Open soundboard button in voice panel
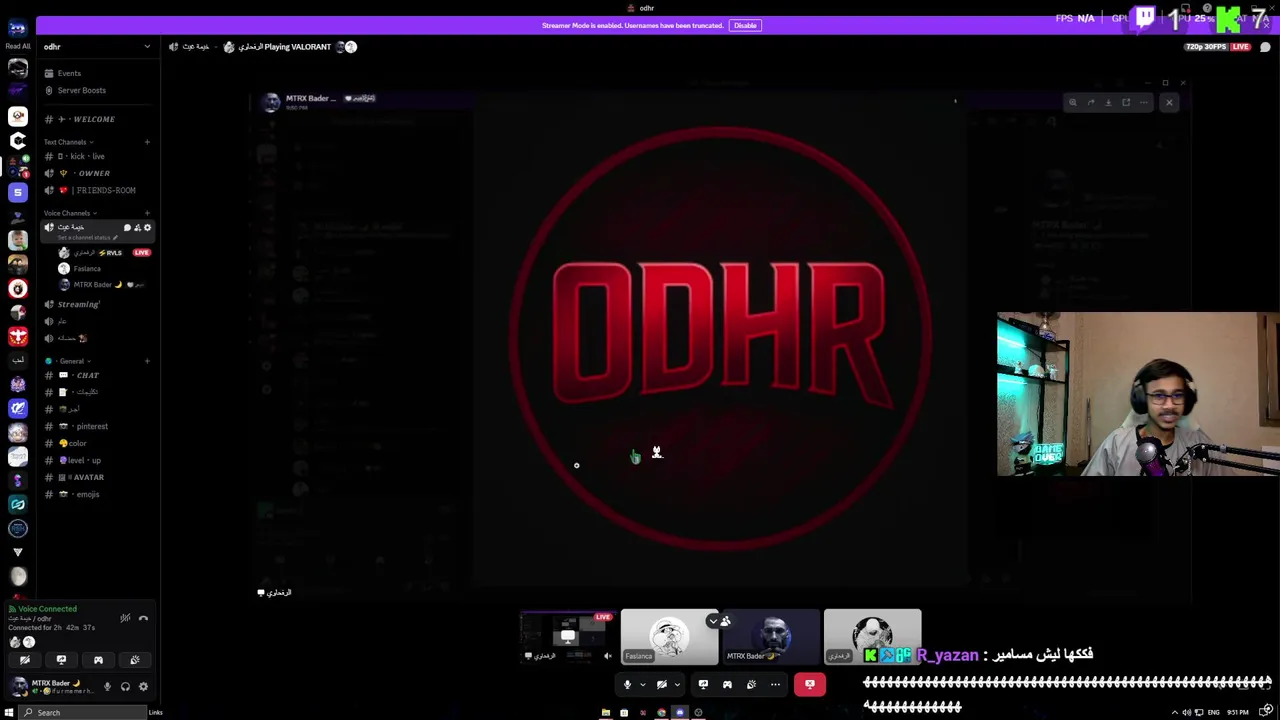The width and height of the screenshot is (1280, 720). point(135,660)
